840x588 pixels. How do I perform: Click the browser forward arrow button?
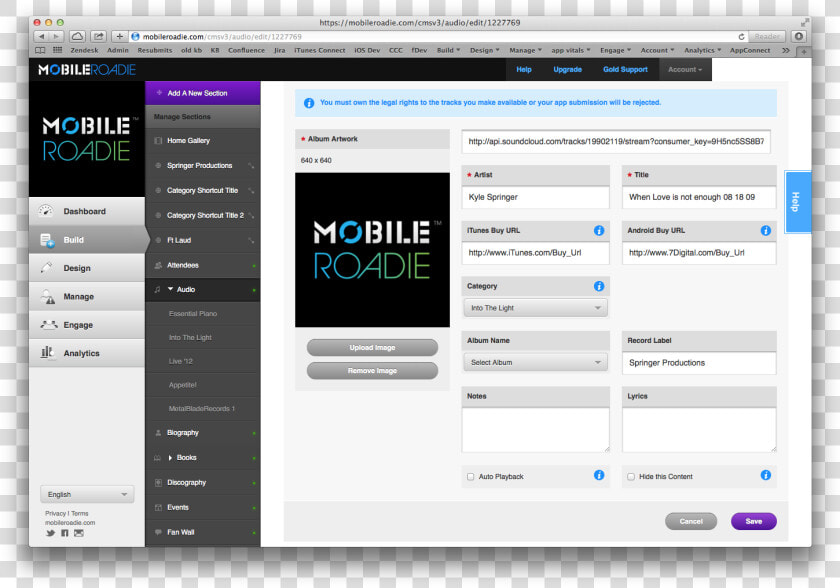point(56,36)
